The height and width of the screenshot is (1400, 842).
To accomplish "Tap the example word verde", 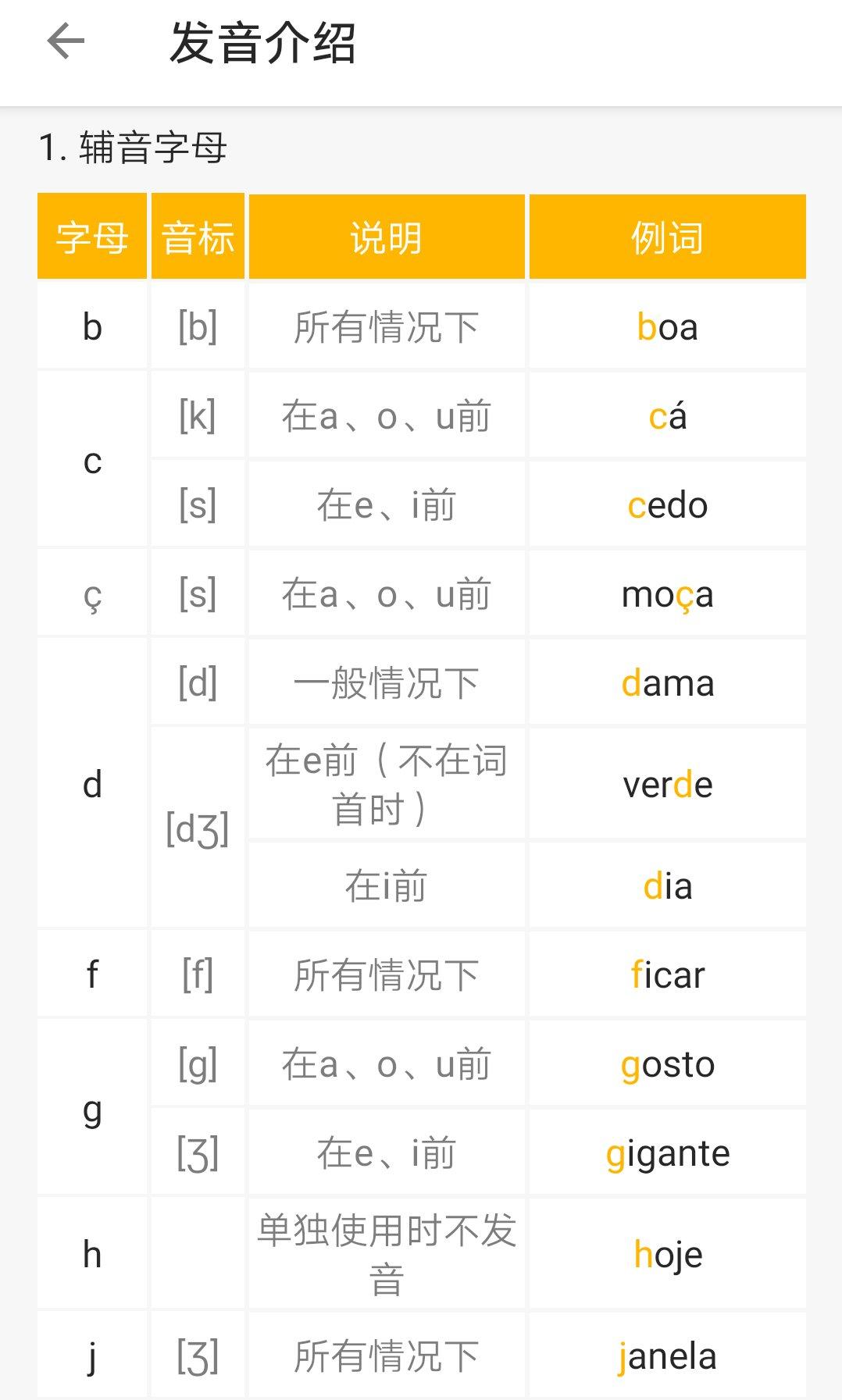I will [669, 785].
